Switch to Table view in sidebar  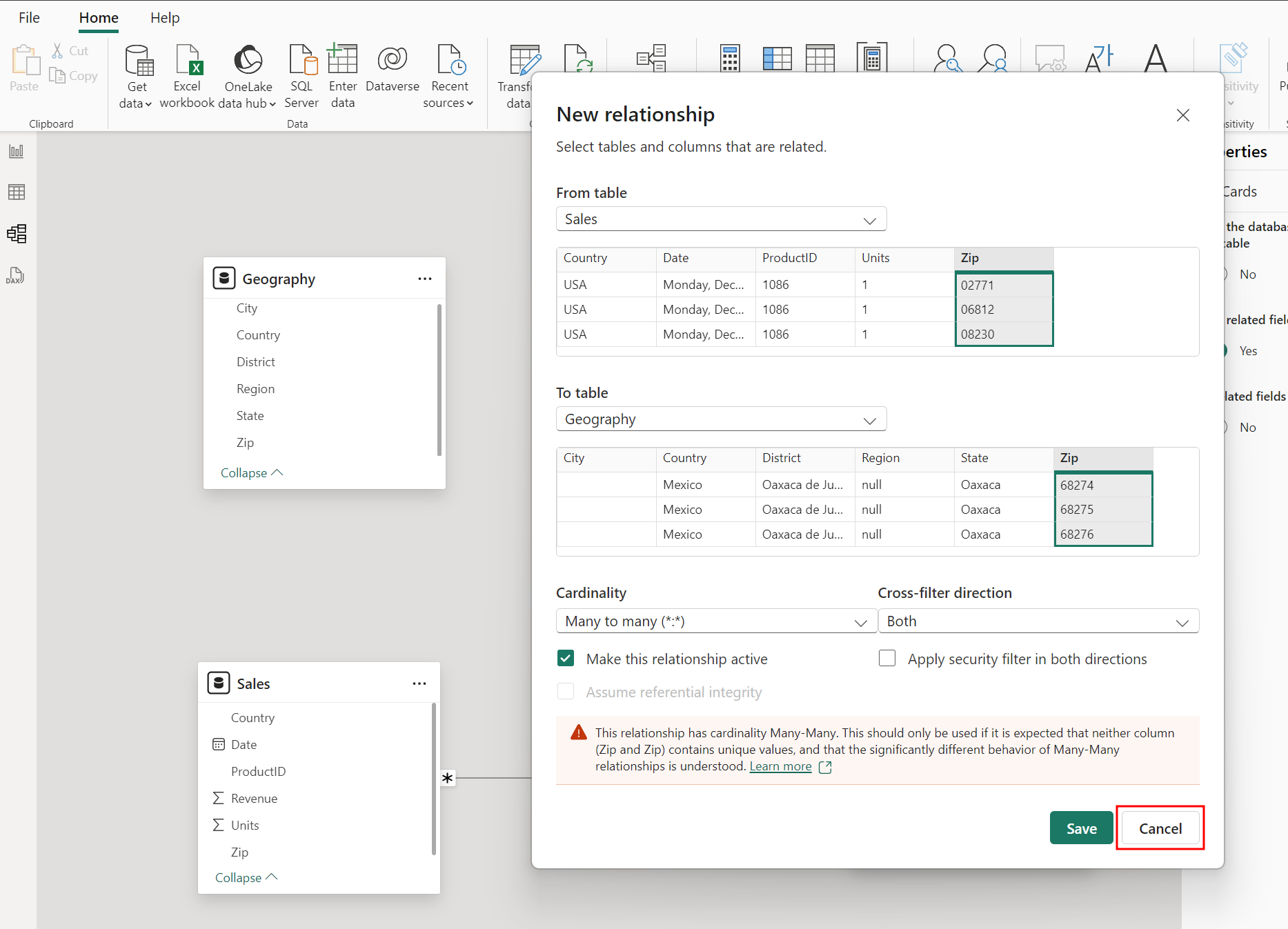(x=17, y=192)
